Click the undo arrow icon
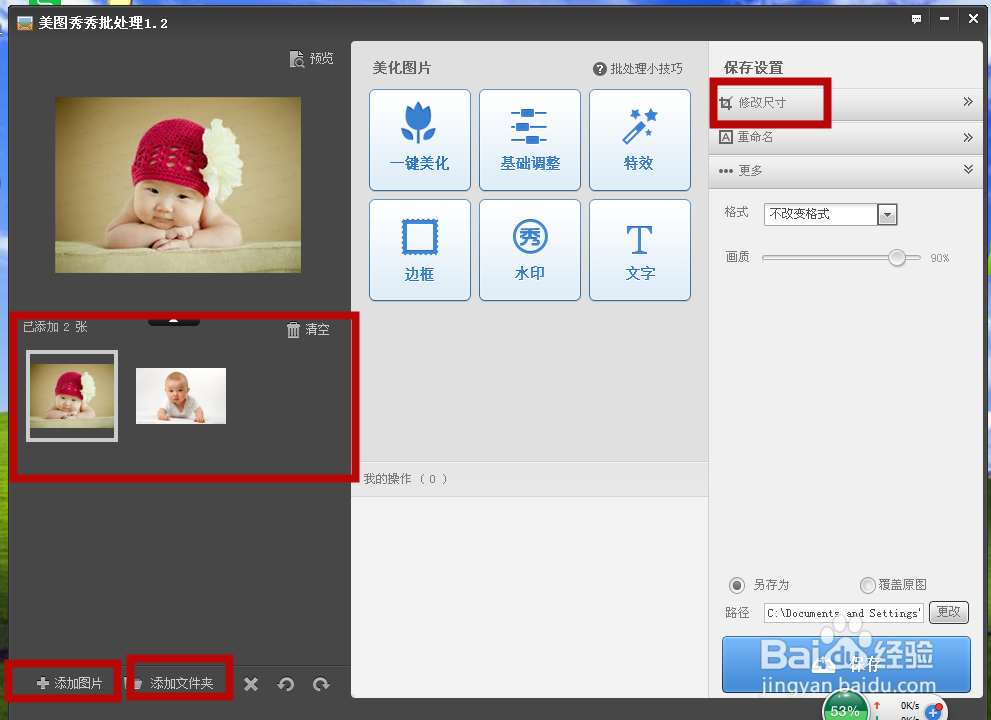The image size is (991, 720). (x=286, y=685)
